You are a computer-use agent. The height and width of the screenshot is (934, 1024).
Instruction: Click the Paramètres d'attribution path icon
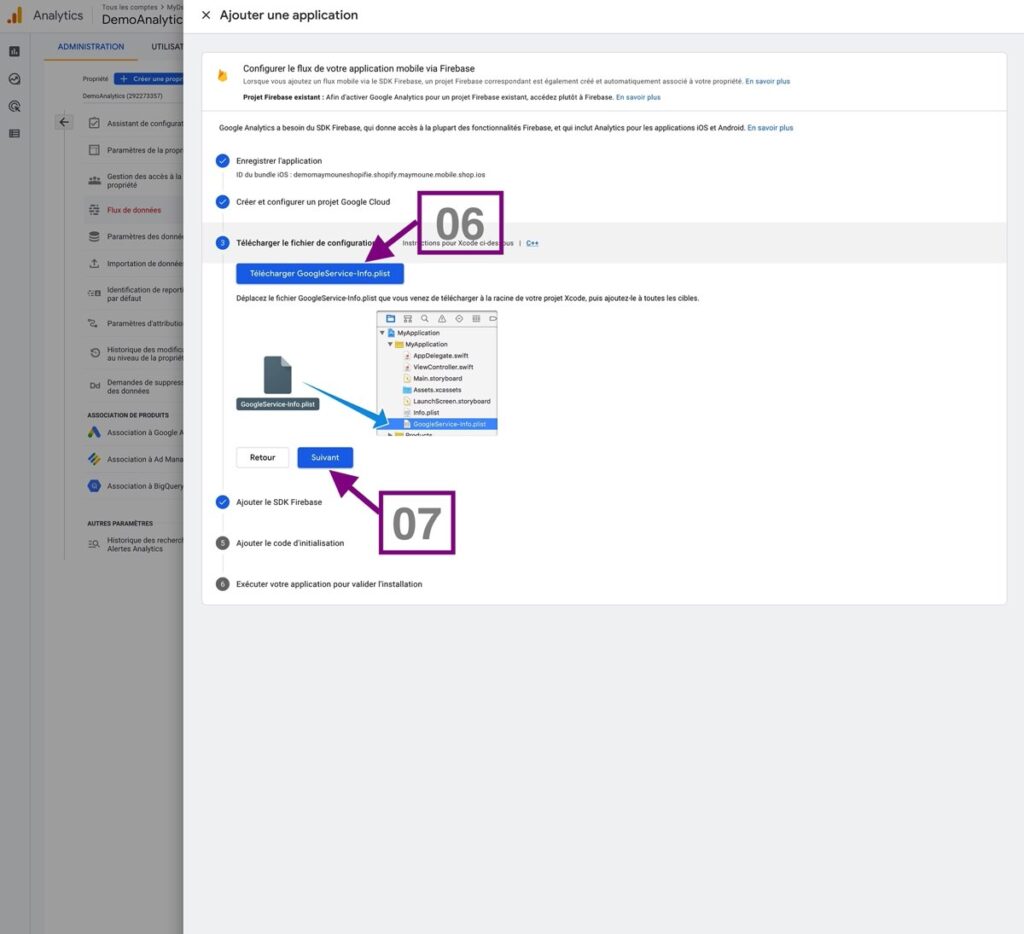coord(93,323)
